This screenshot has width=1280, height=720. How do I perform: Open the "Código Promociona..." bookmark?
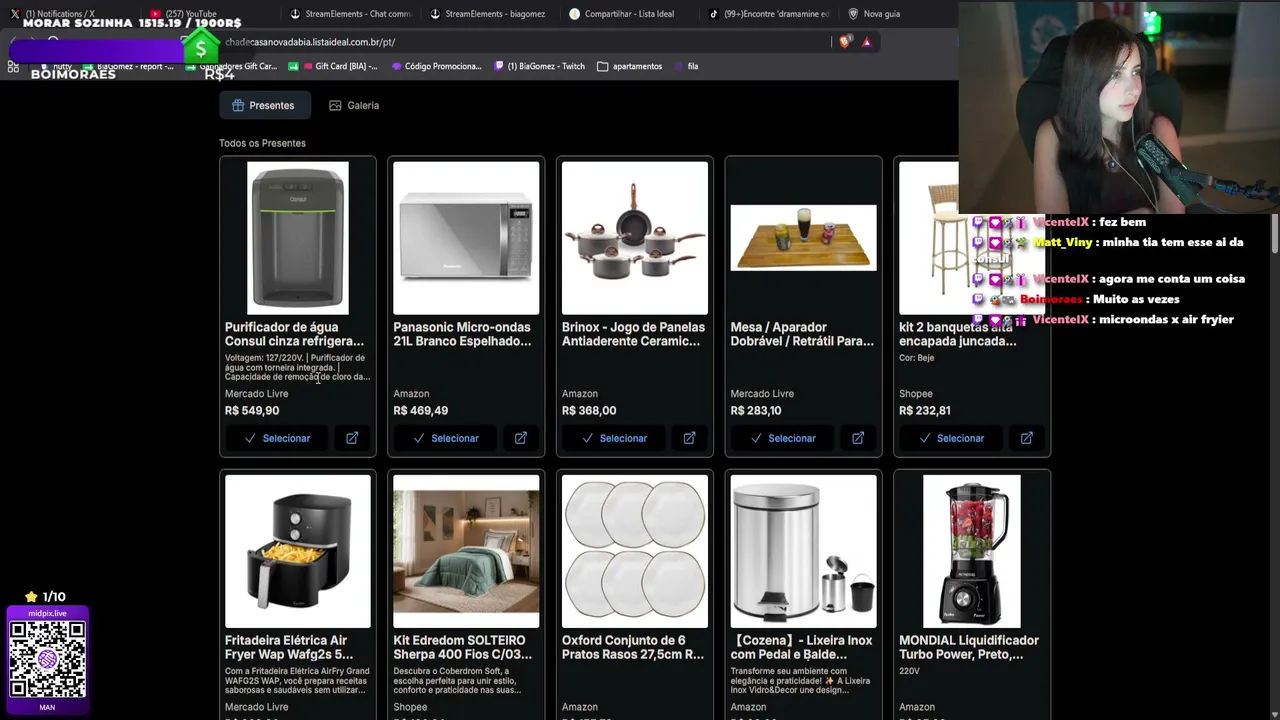[x=437, y=66]
